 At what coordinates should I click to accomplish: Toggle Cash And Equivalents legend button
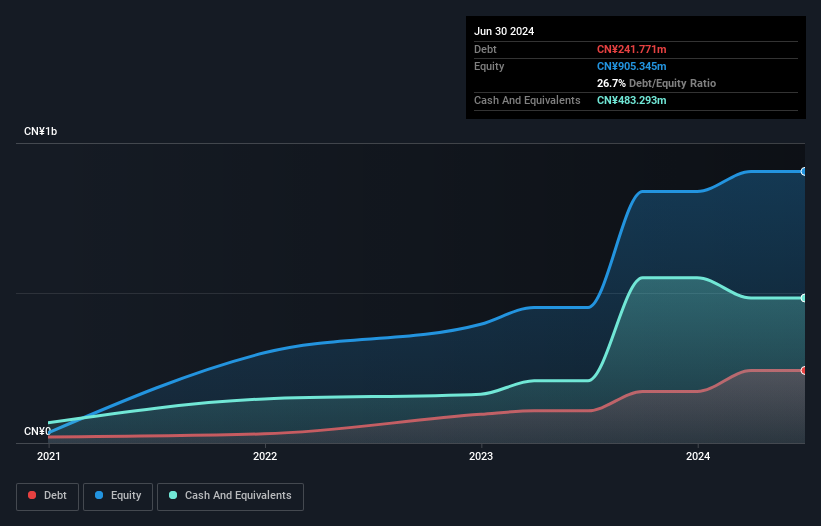coord(230,496)
